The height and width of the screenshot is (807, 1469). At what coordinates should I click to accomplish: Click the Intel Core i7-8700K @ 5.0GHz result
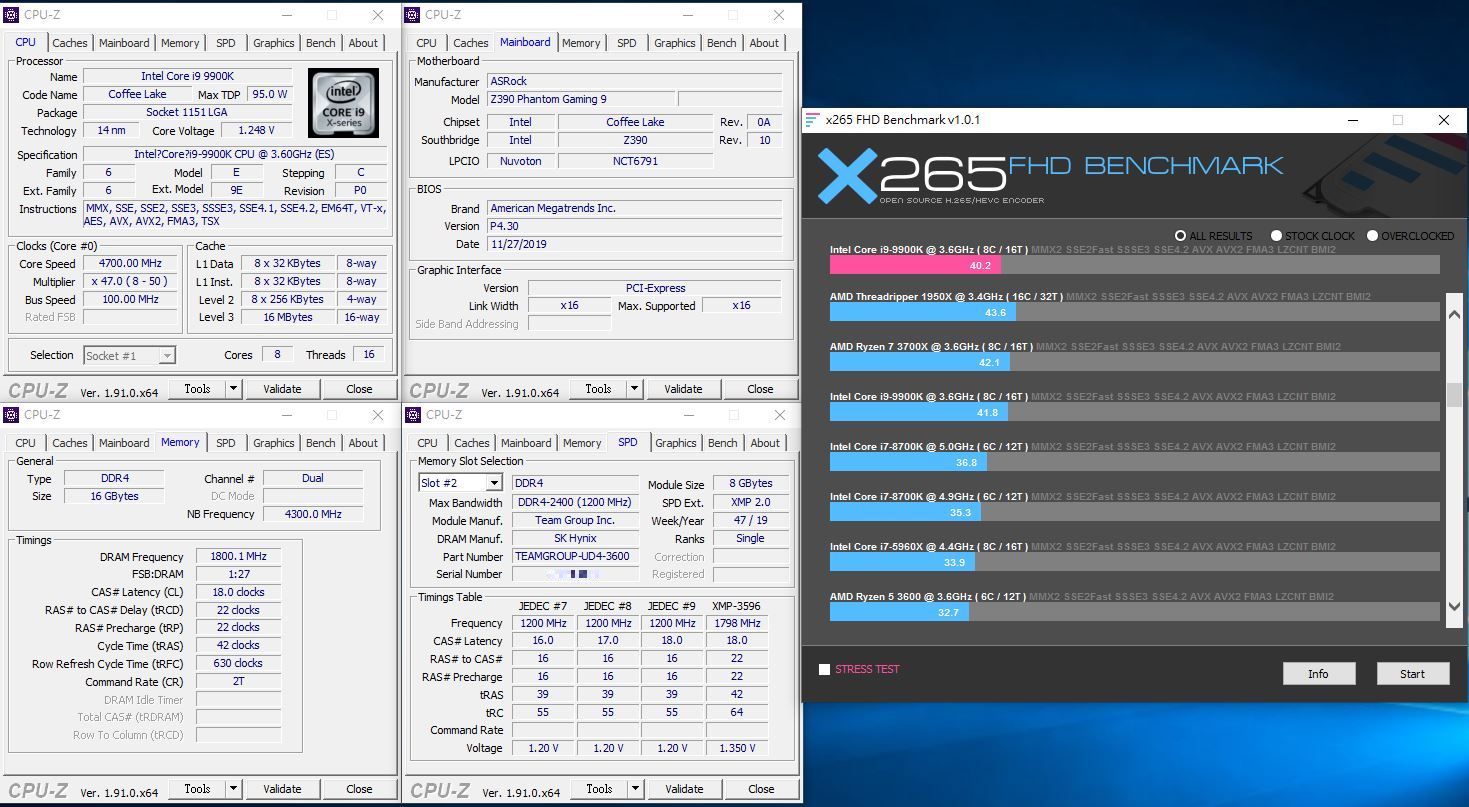[x=909, y=462]
